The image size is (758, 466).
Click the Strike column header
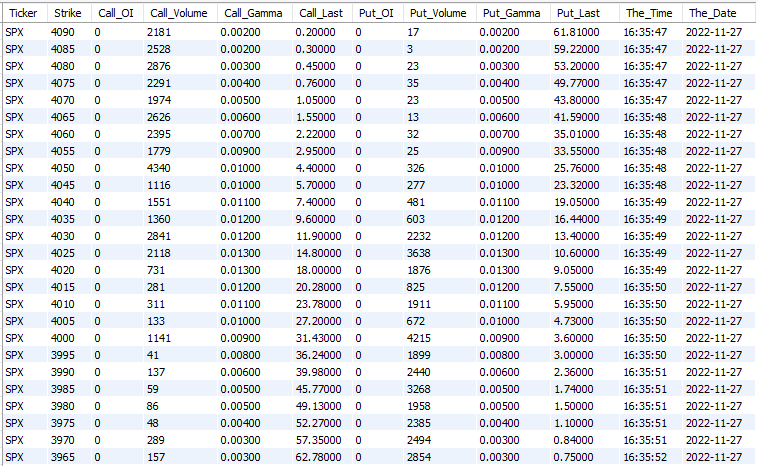coord(68,13)
